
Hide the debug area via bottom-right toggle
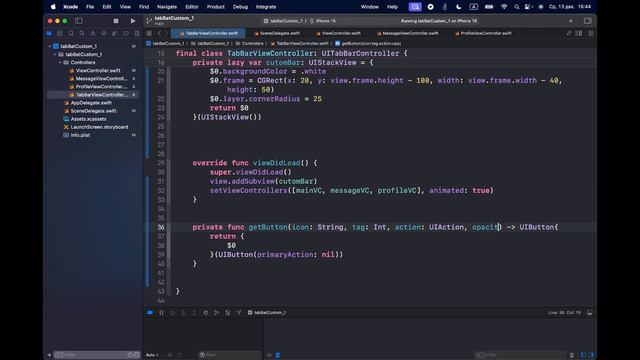tap(589, 313)
